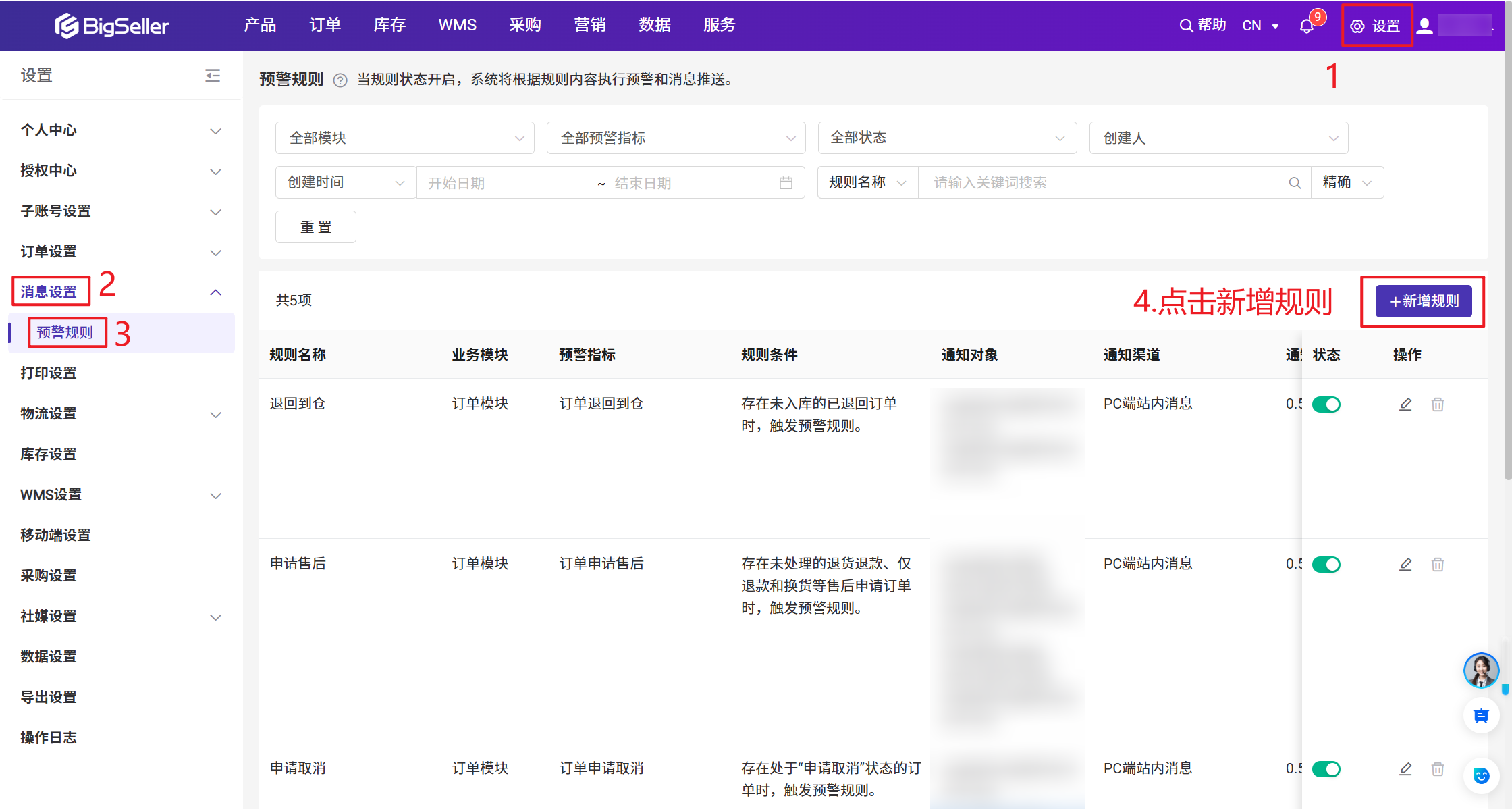
Task: Open the 订单 top menu
Action: pyautogui.click(x=325, y=25)
